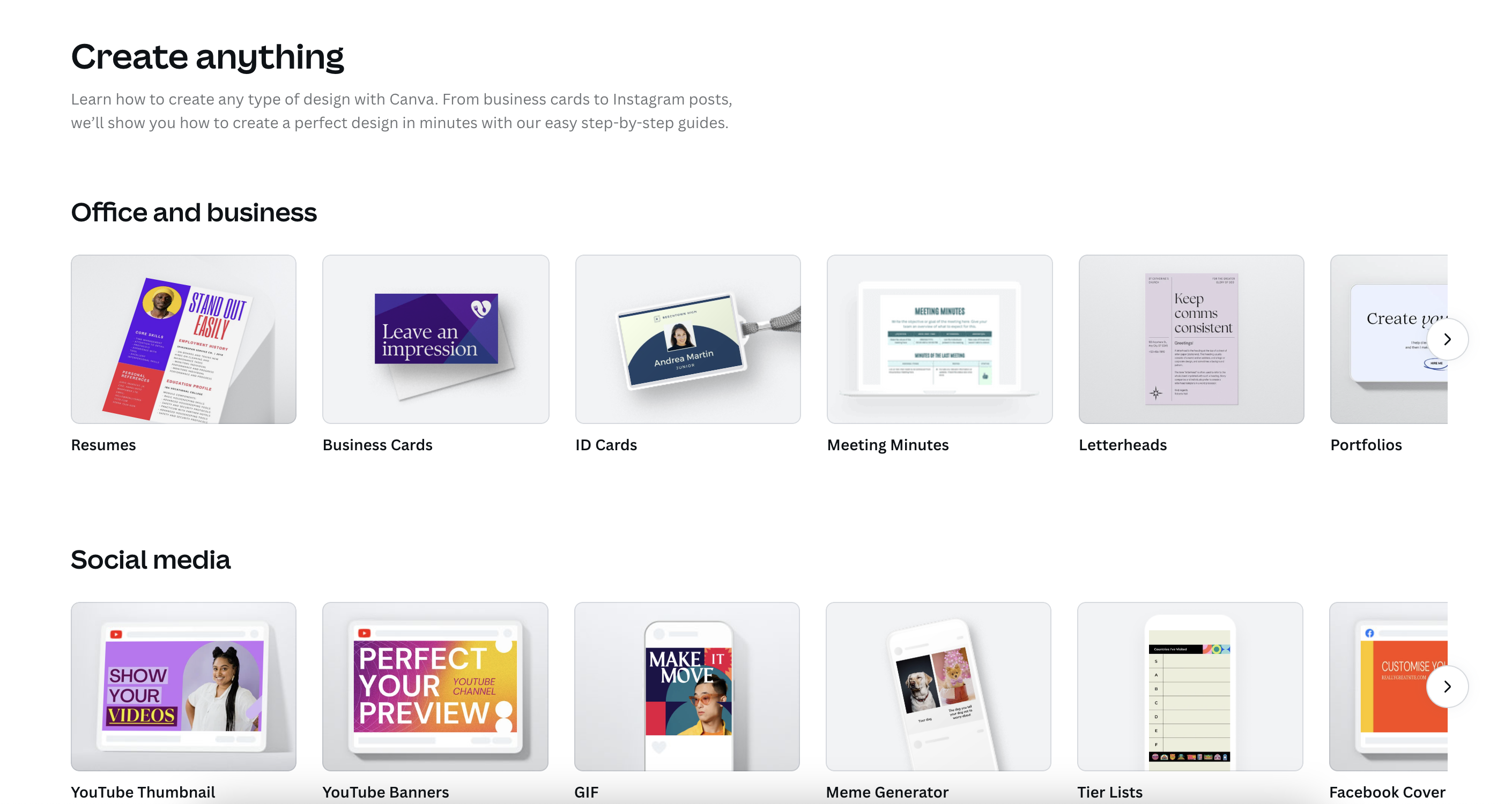Click the YouTube Banners template card

pyautogui.click(x=435, y=686)
